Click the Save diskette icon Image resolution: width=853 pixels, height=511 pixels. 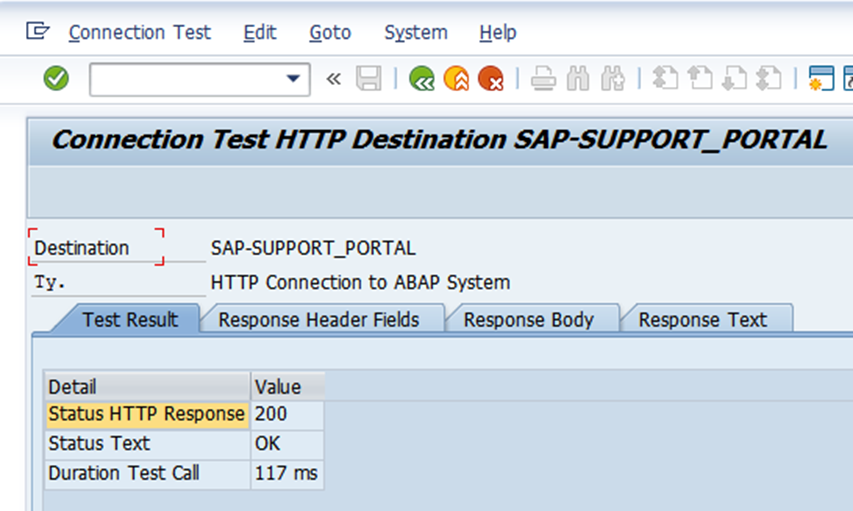coord(368,78)
